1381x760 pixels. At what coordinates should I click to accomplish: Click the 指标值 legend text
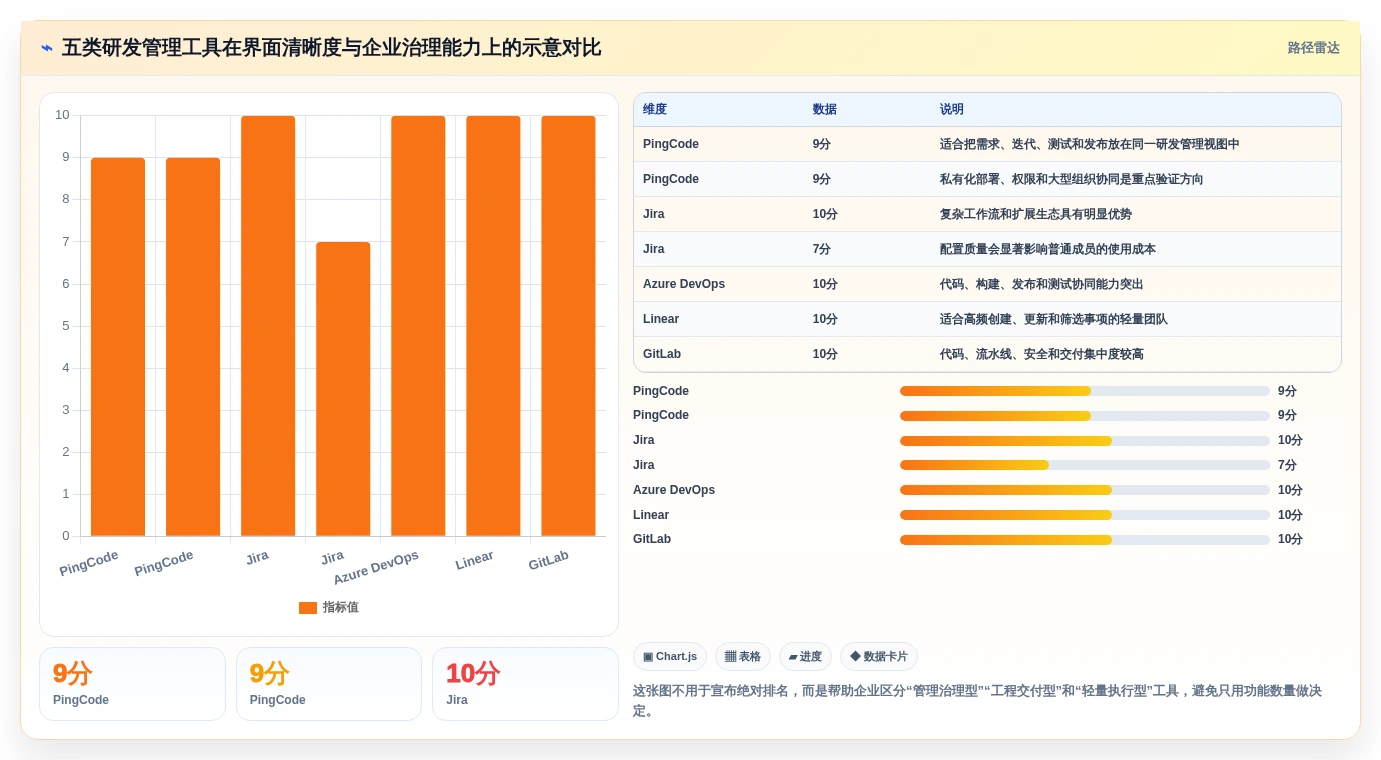[x=340, y=608]
